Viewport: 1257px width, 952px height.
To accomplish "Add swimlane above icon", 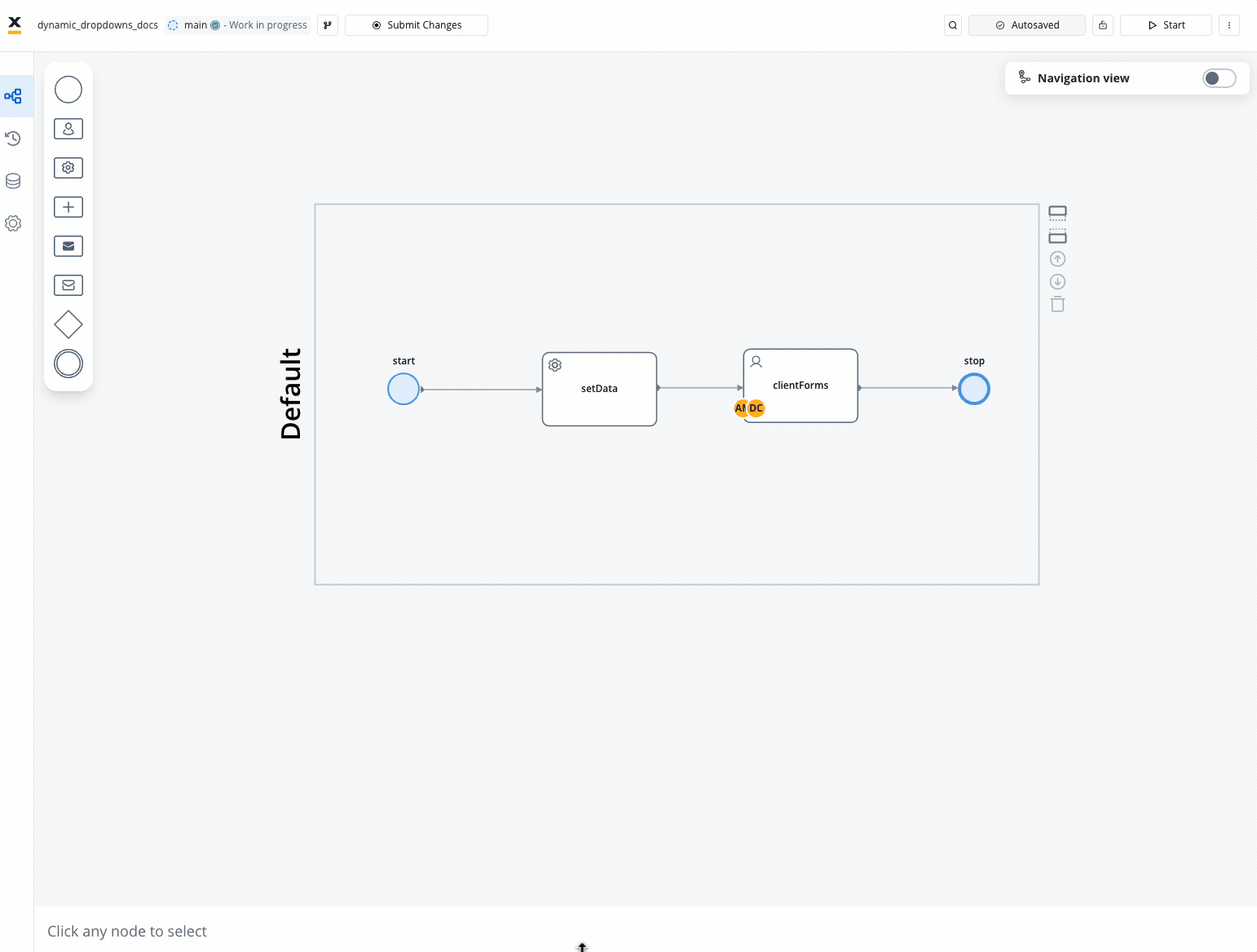I will [1057, 214].
